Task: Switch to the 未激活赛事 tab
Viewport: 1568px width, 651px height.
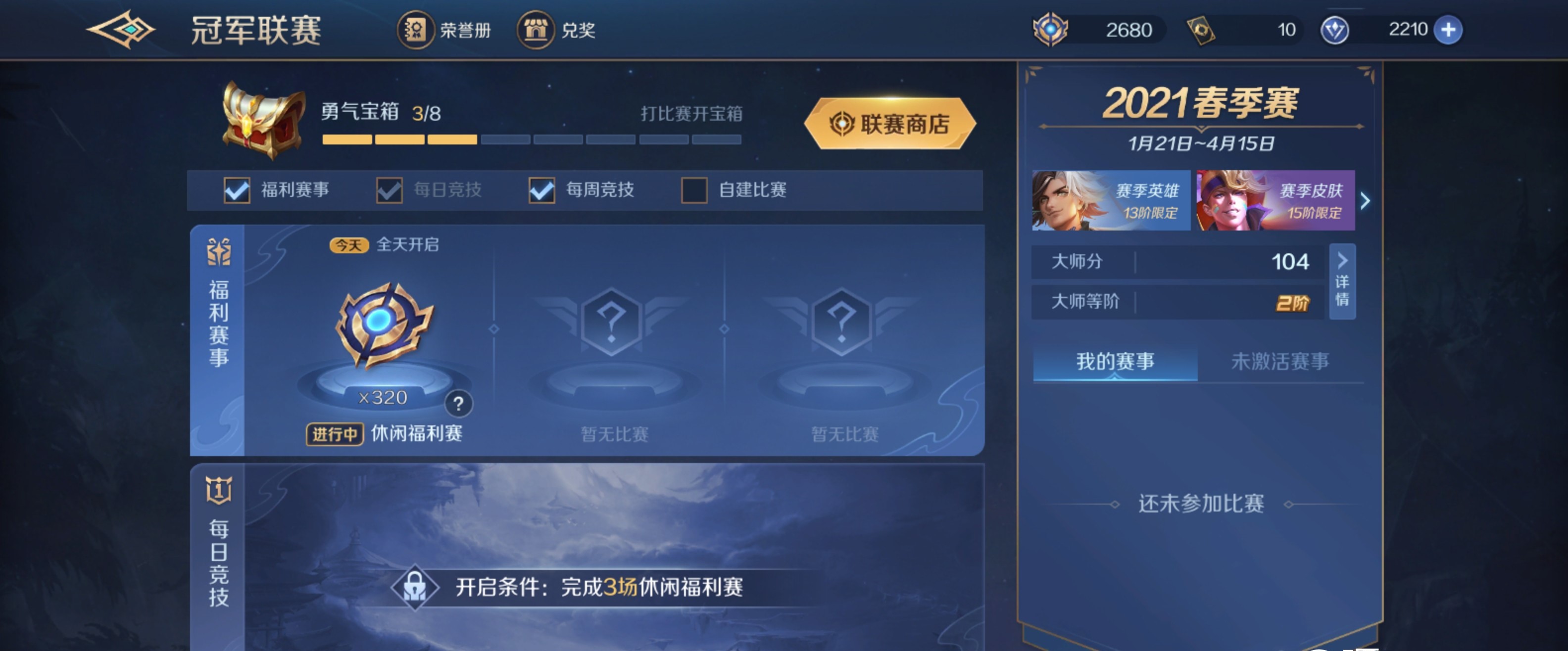Action: pyautogui.click(x=1280, y=362)
